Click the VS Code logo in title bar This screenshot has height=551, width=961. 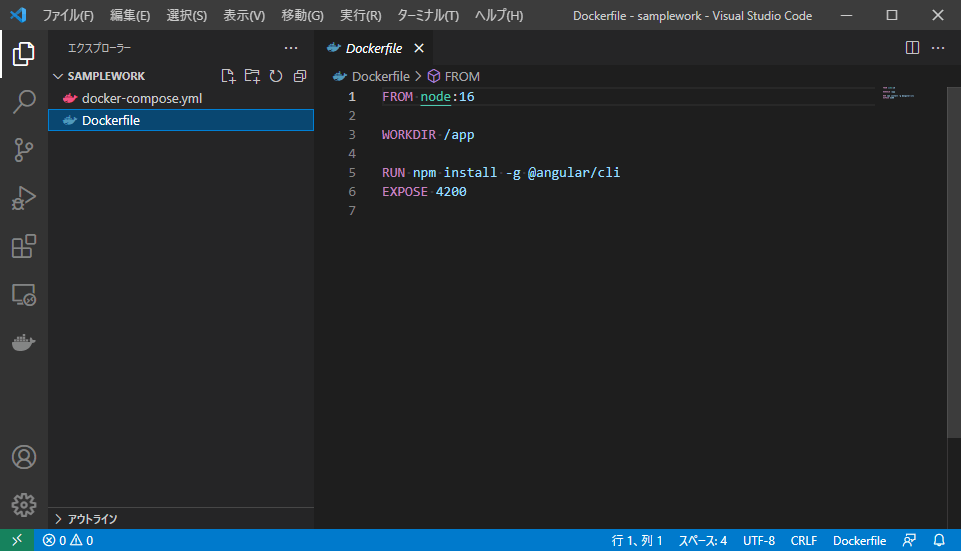click(x=18, y=15)
